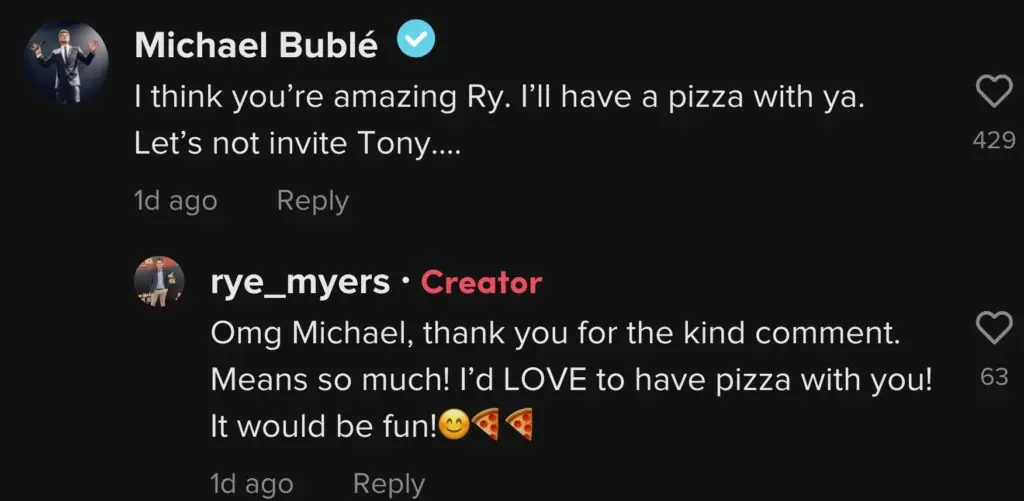
Task: Like rye_myers' reply with the heart
Action: (x=993, y=327)
